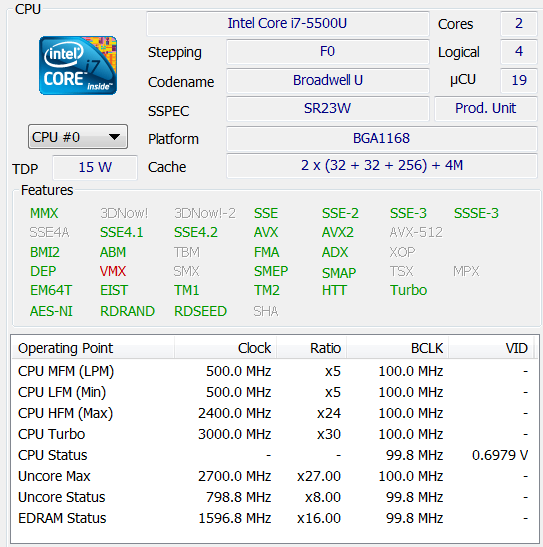
Task: Select the CPU Turbo row
Action: click(x=273, y=434)
